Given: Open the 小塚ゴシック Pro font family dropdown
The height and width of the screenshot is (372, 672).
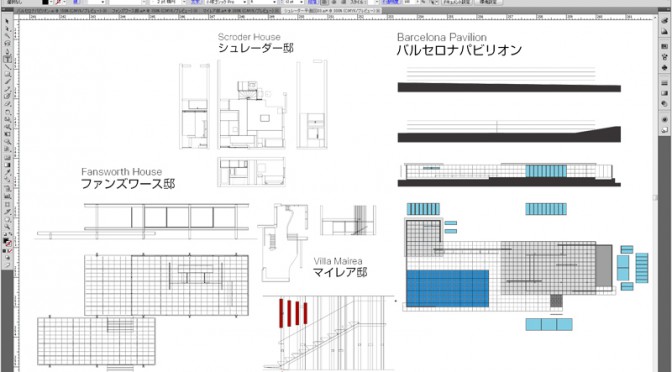Looking at the screenshot, I should pyautogui.click(x=245, y=2).
